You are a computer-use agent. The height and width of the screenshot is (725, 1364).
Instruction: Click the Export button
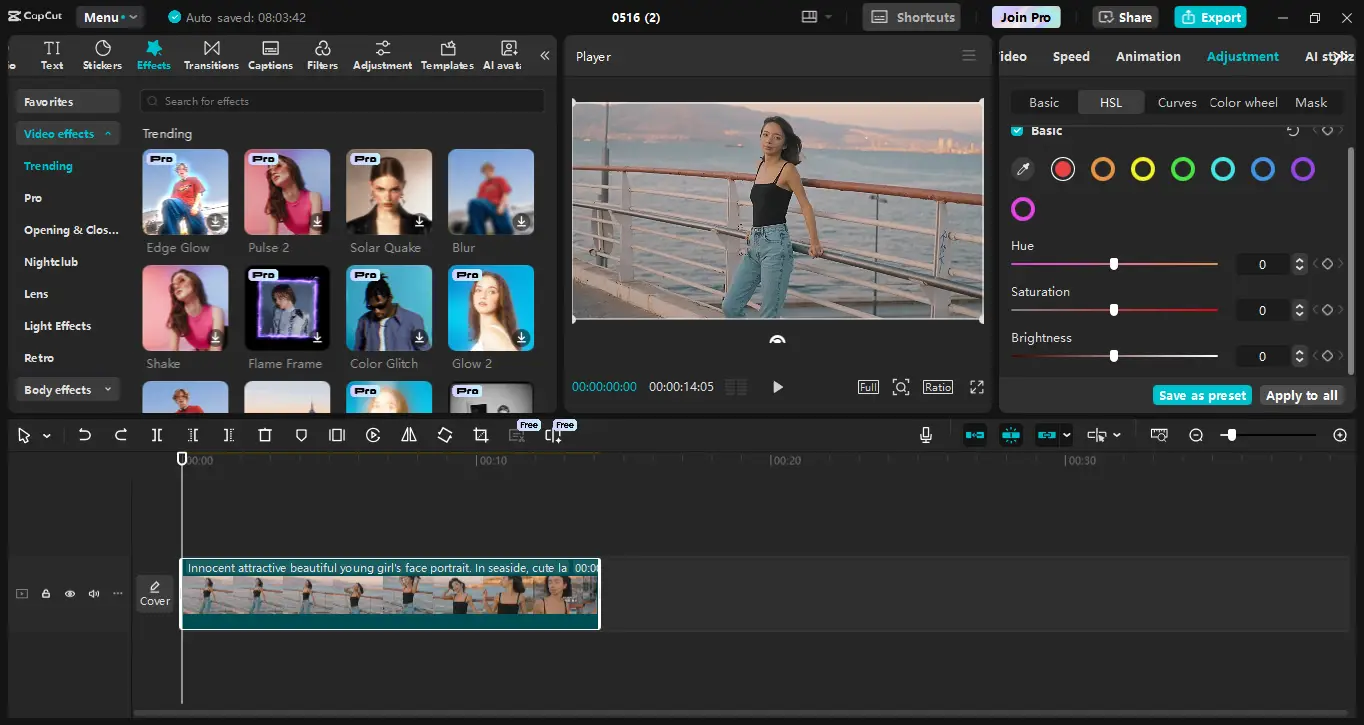(x=1210, y=17)
